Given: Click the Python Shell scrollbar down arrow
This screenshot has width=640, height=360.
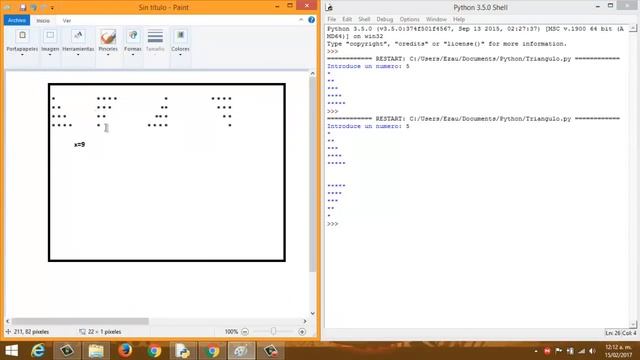Looking at the screenshot, I should coord(633,325).
